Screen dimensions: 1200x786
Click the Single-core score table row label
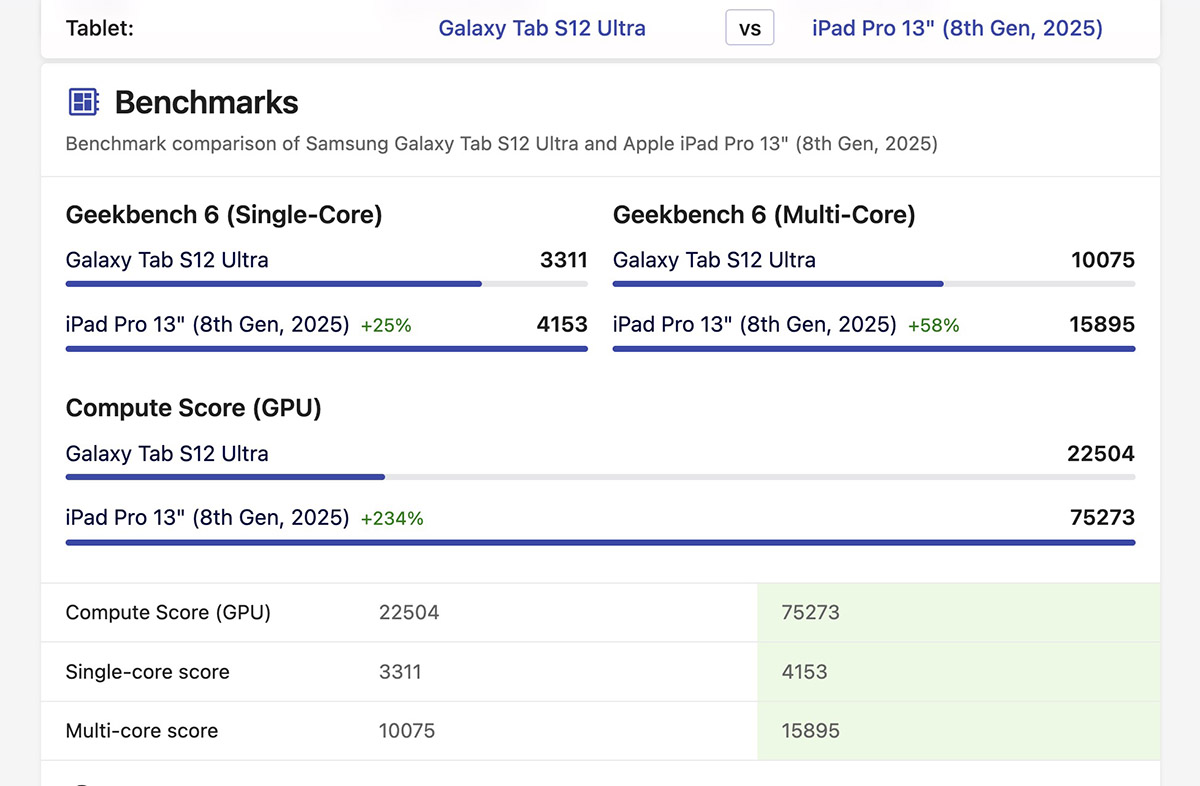point(148,672)
